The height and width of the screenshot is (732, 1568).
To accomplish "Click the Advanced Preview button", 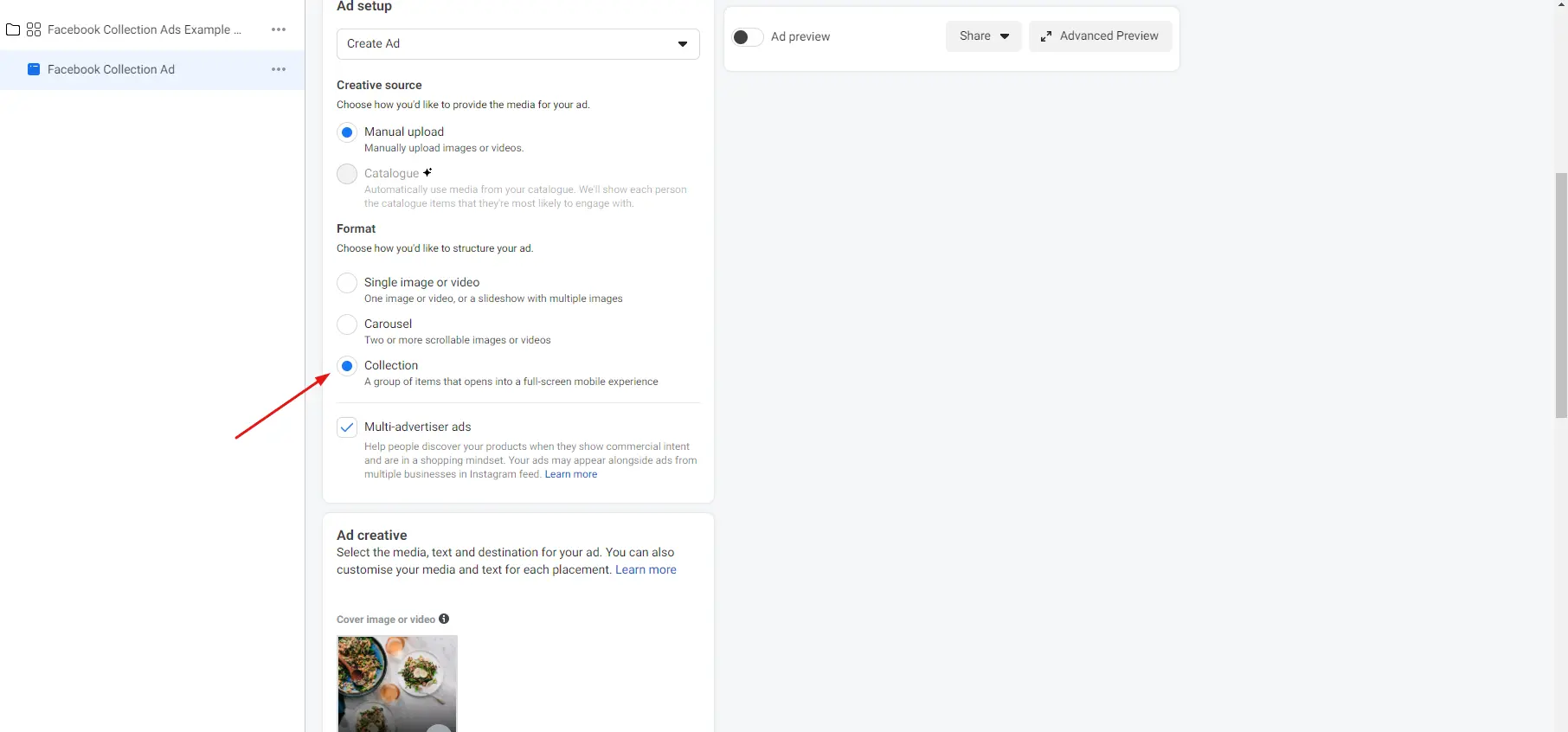I will [x=1100, y=36].
